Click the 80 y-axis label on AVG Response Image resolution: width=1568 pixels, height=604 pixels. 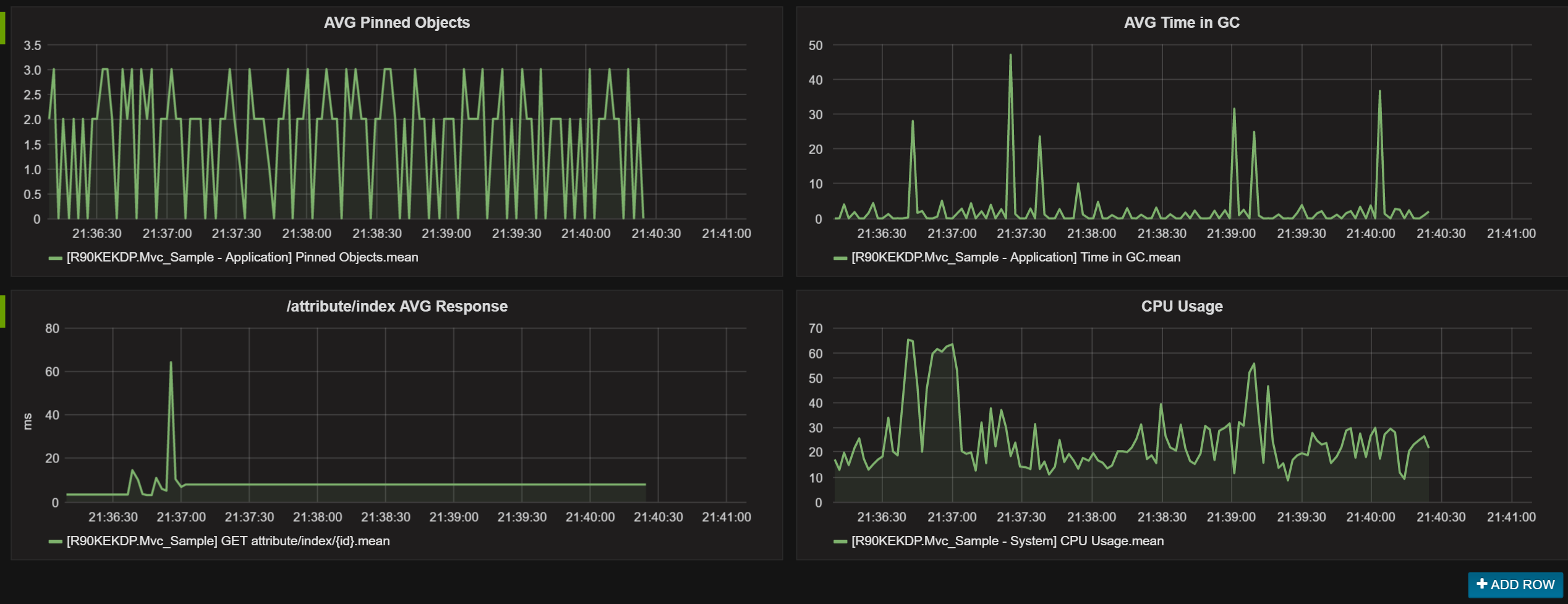(52, 328)
